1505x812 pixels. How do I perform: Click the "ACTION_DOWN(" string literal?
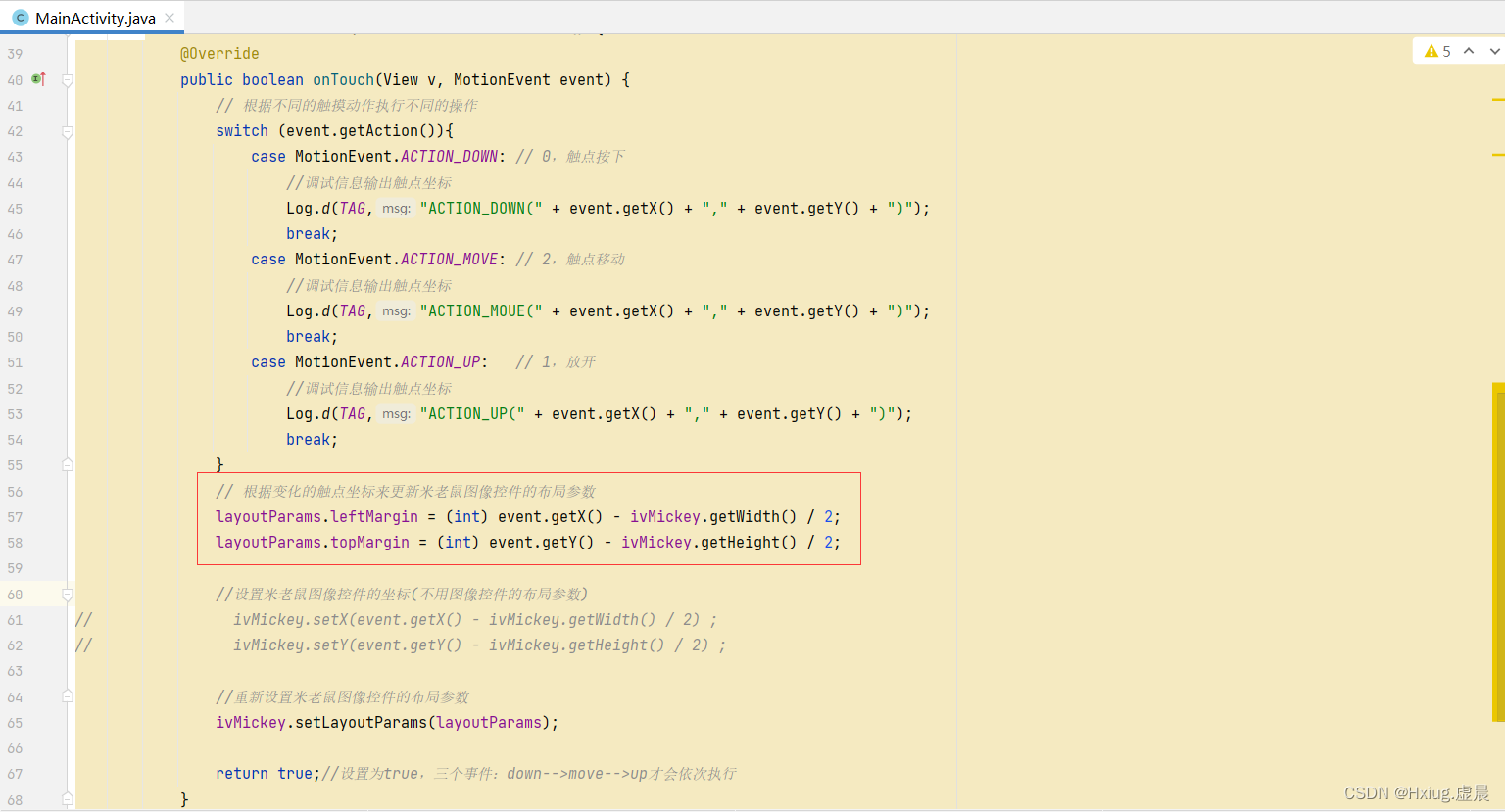coord(481,209)
